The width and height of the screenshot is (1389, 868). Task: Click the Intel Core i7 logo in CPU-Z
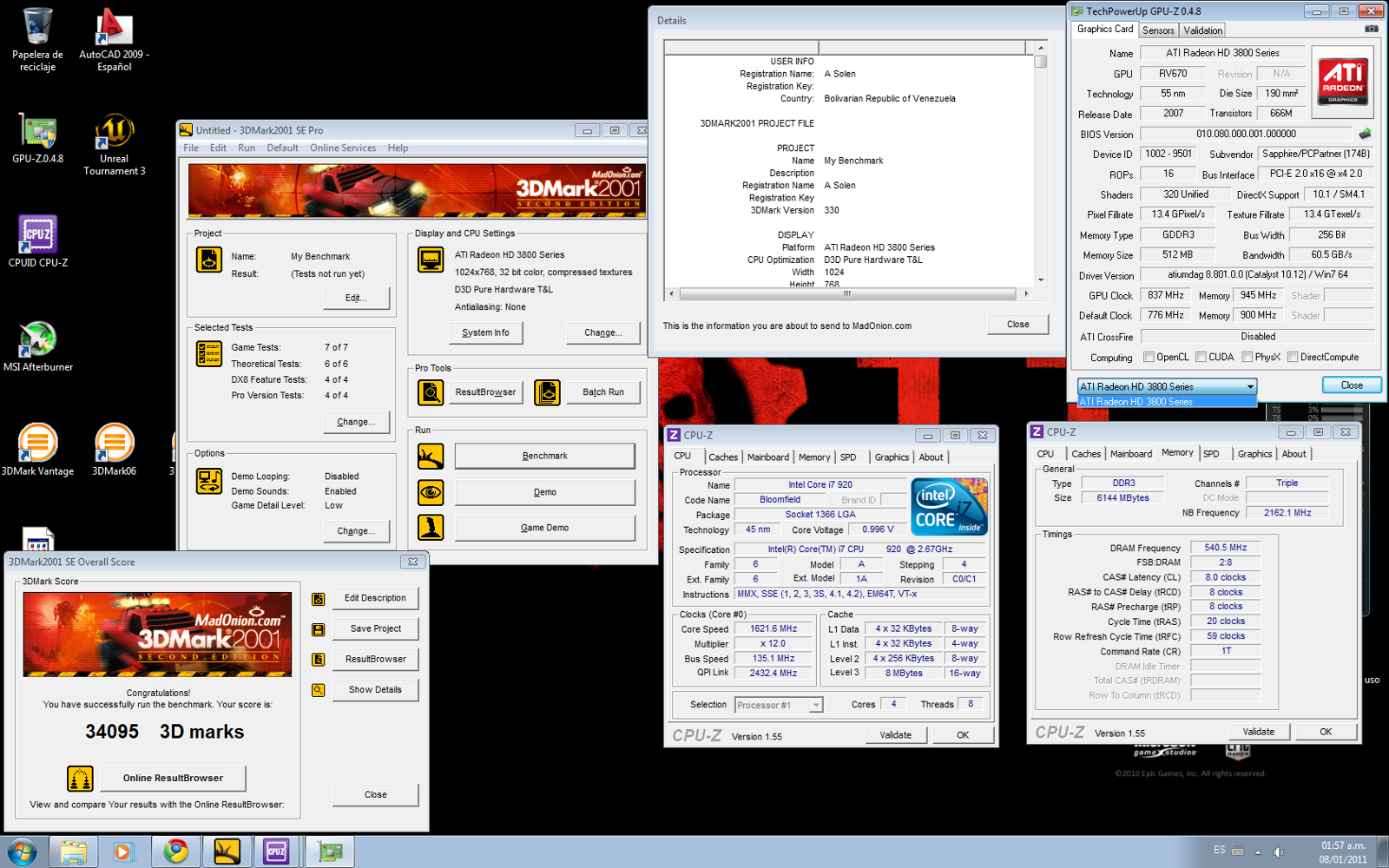tap(949, 507)
